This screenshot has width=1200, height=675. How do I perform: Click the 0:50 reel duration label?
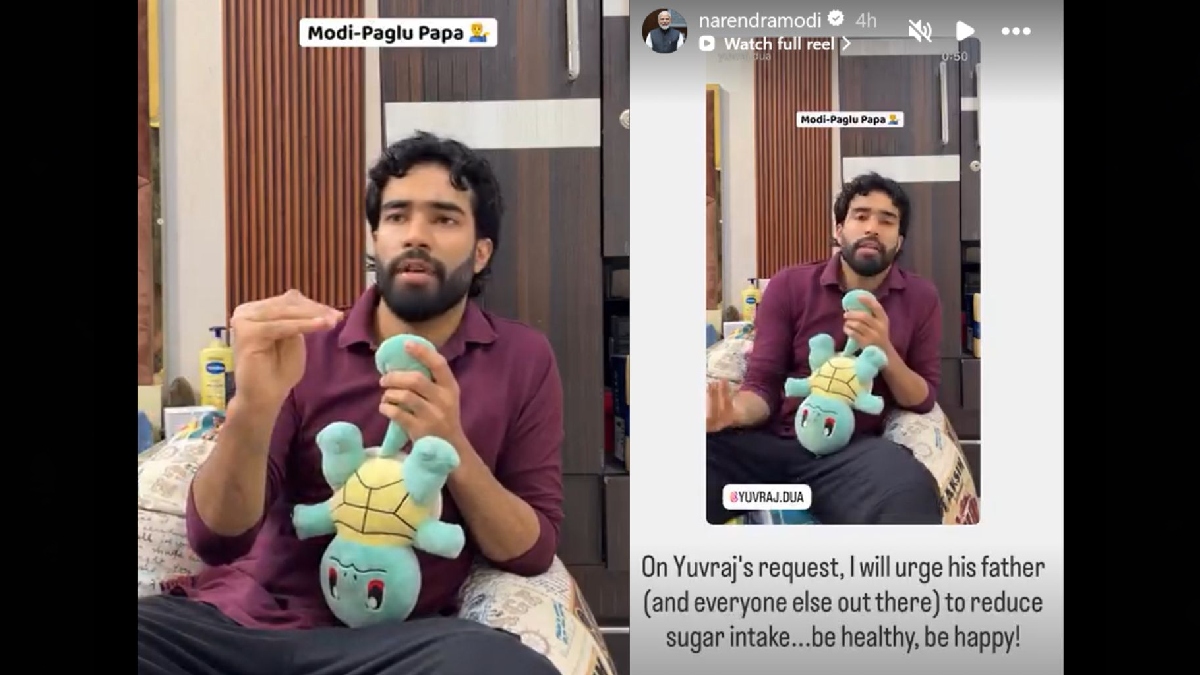[x=954, y=57]
